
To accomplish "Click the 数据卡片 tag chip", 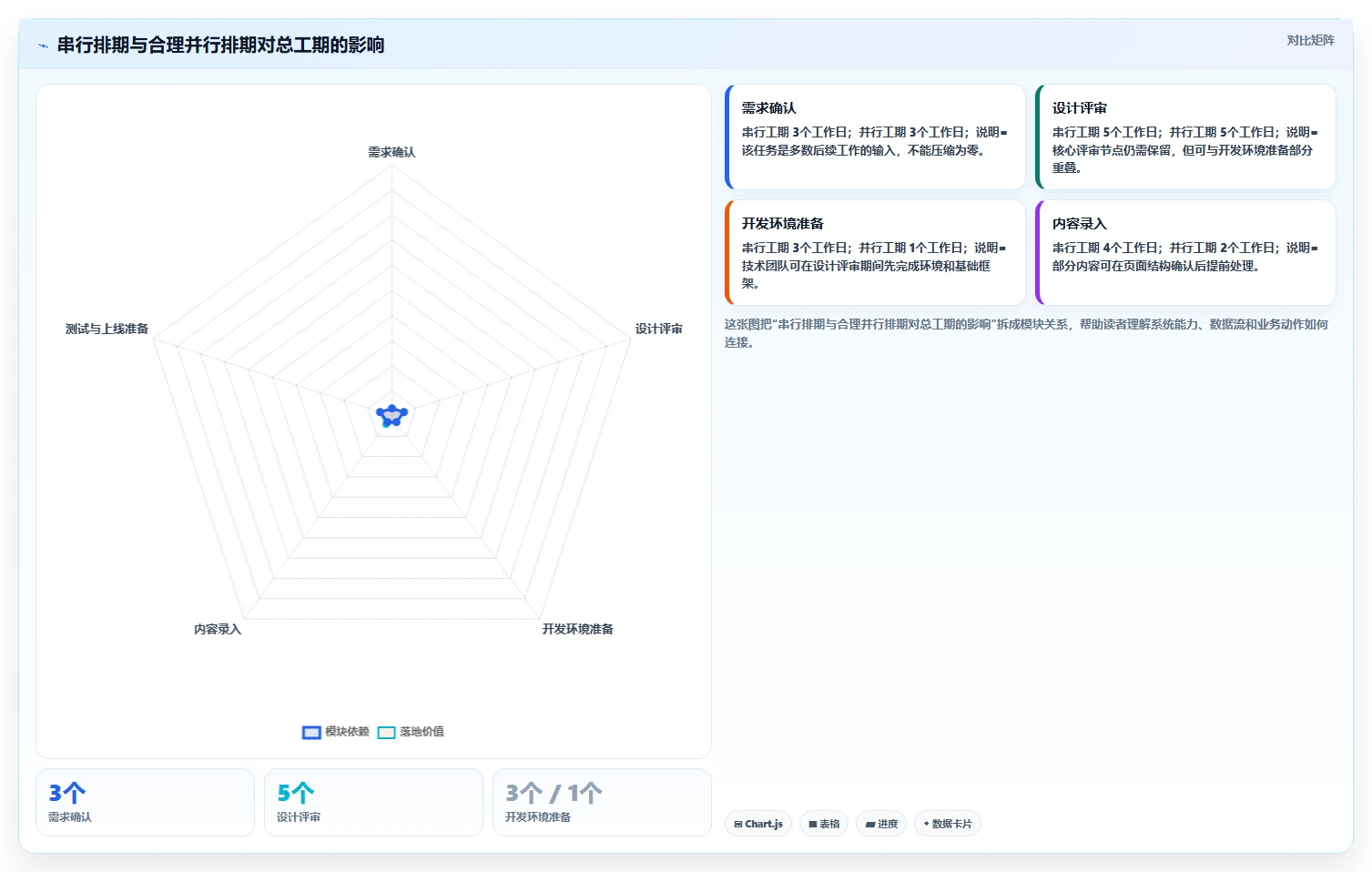I will 947,824.
